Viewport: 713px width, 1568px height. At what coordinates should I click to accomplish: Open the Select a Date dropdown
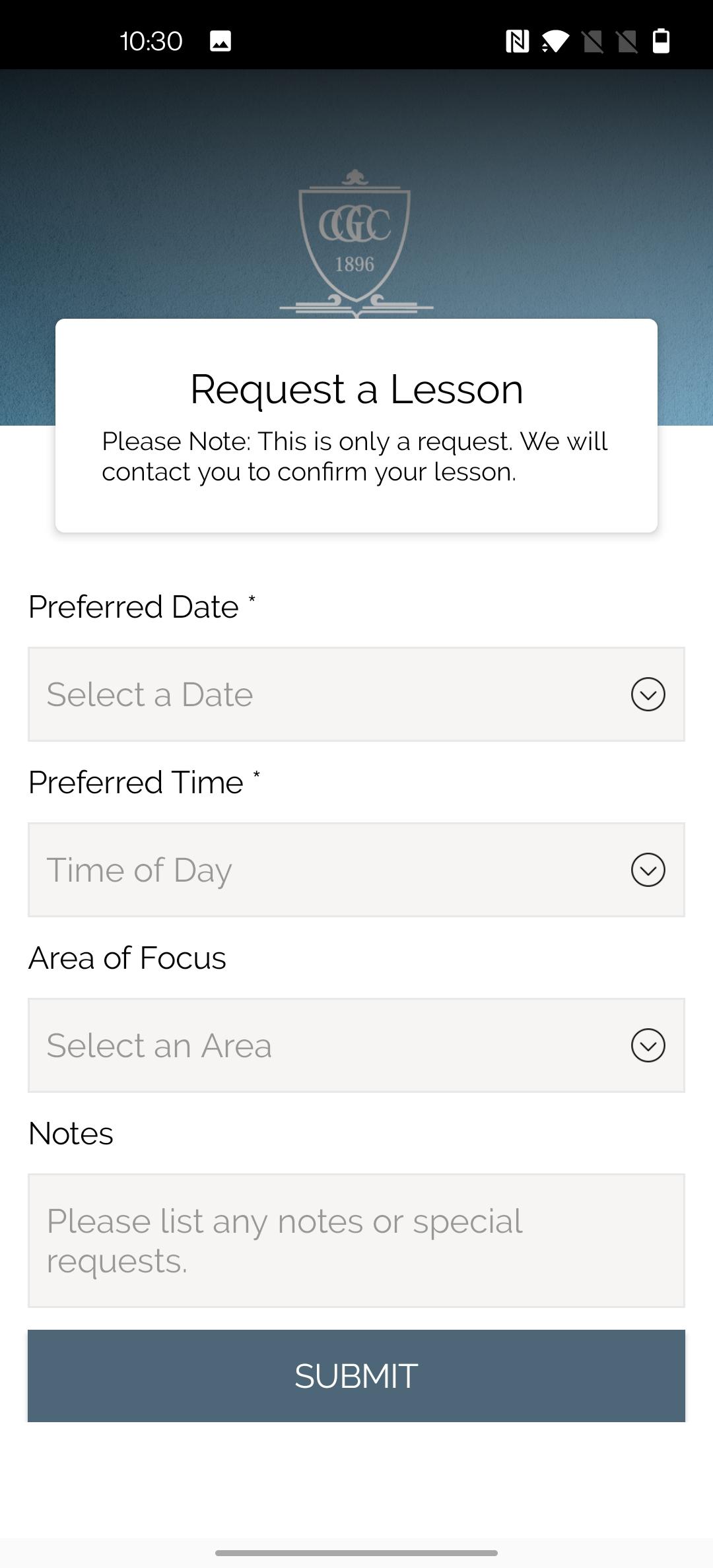356,694
